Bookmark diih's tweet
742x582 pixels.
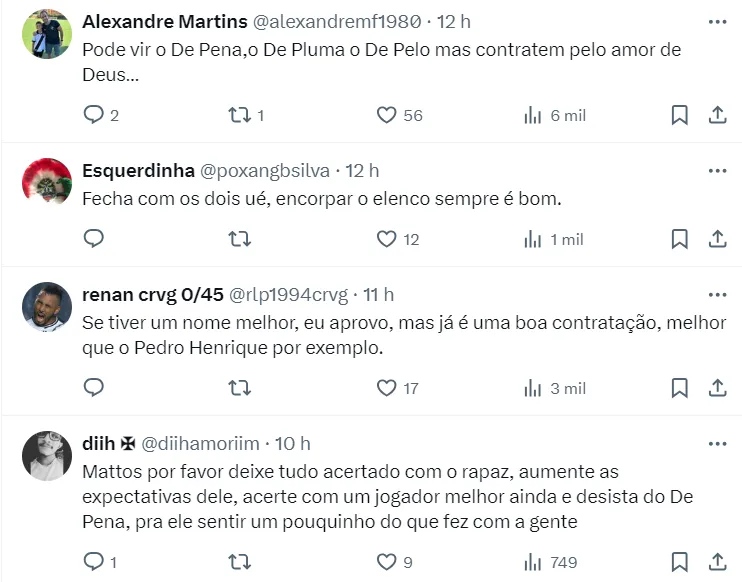pos(679,562)
